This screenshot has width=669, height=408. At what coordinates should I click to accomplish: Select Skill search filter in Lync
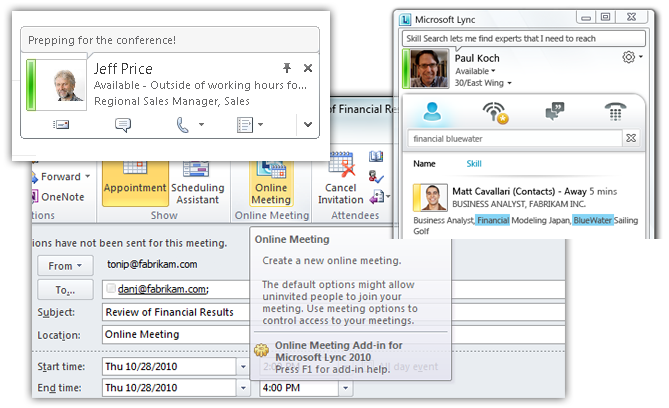click(x=474, y=164)
